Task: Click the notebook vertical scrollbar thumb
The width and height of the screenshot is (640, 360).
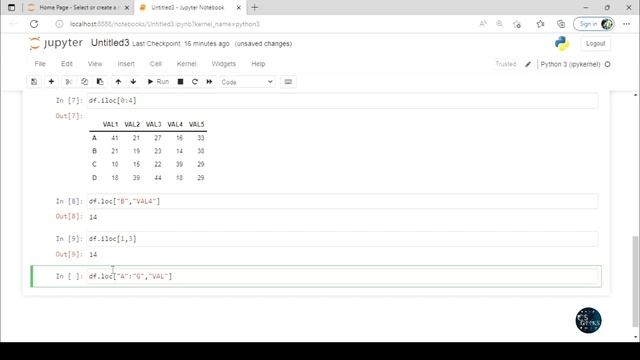Action: point(636,281)
